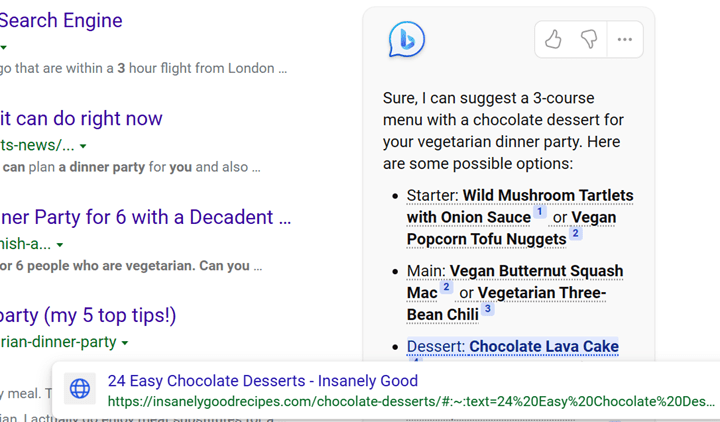Click the Bing chat logo icon
The height and width of the screenshot is (422, 720).
(x=406, y=40)
